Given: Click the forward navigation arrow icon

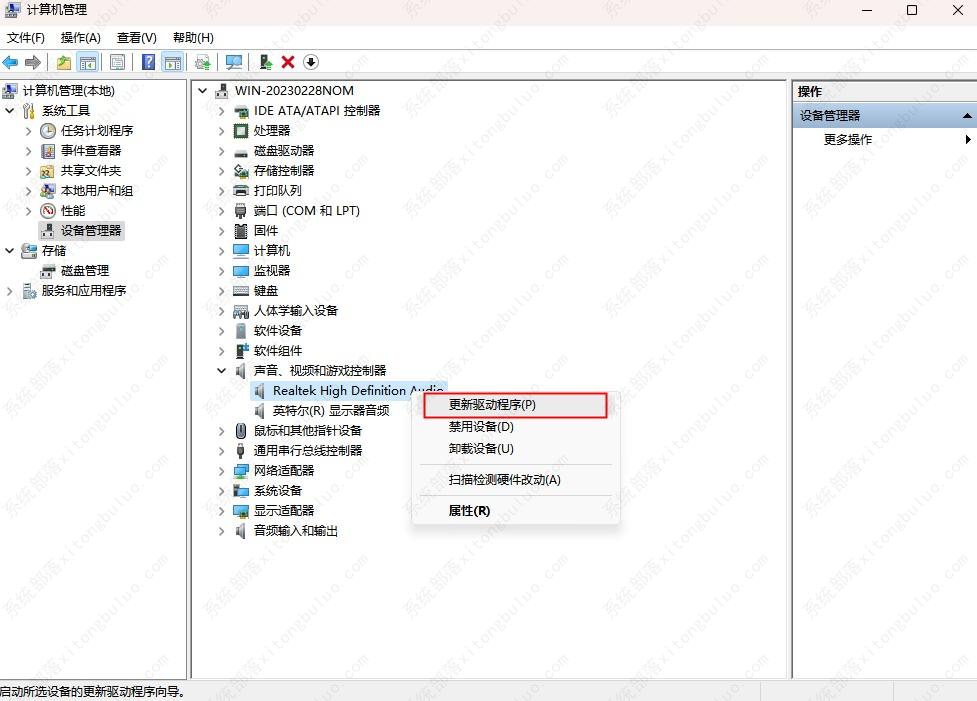Looking at the screenshot, I should click(x=32, y=62).
